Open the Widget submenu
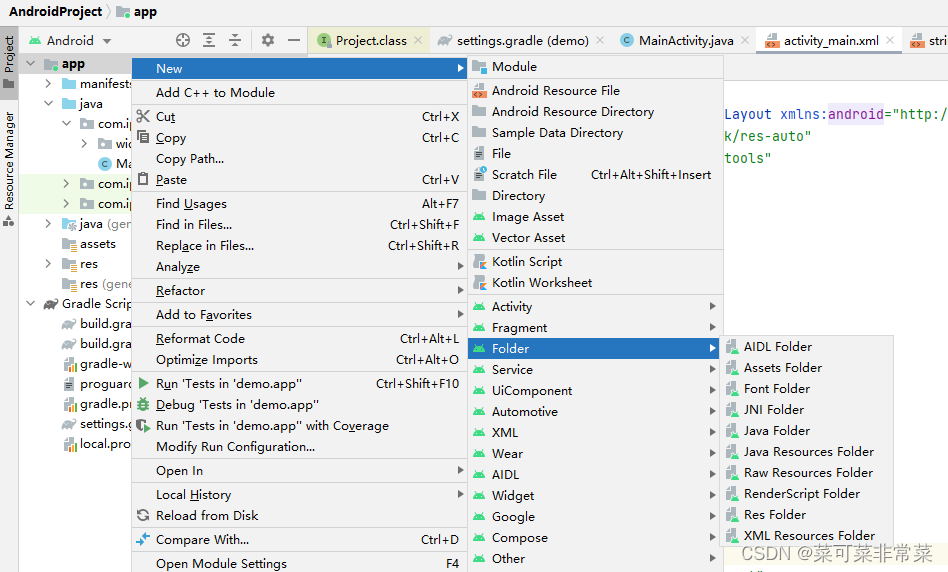This screenshot has height=572, width=948. tap(596, 496)
